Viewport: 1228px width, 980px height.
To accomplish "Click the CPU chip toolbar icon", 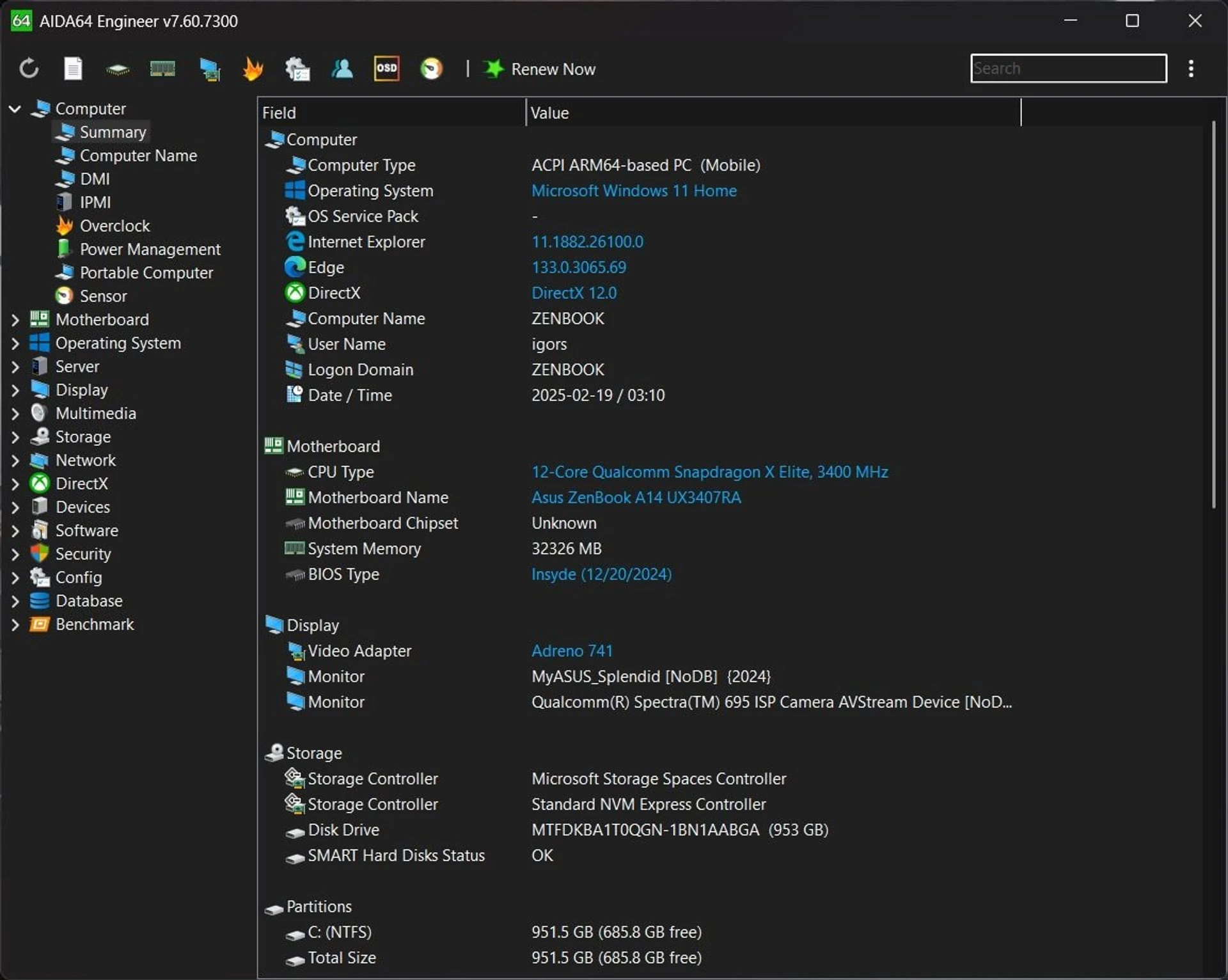I will coord(118,69).
